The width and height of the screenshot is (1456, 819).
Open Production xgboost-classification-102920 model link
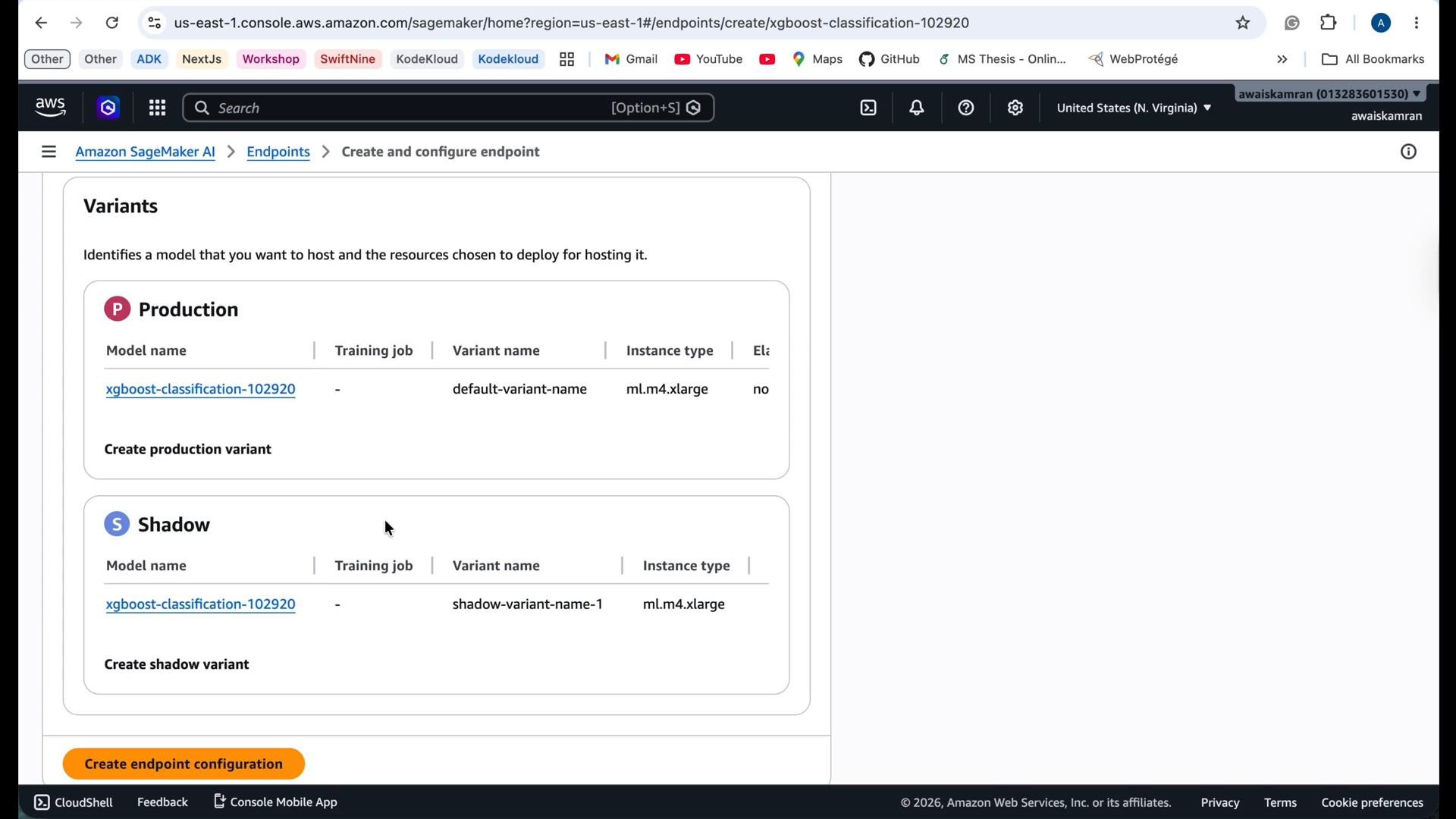coord(201,389)
